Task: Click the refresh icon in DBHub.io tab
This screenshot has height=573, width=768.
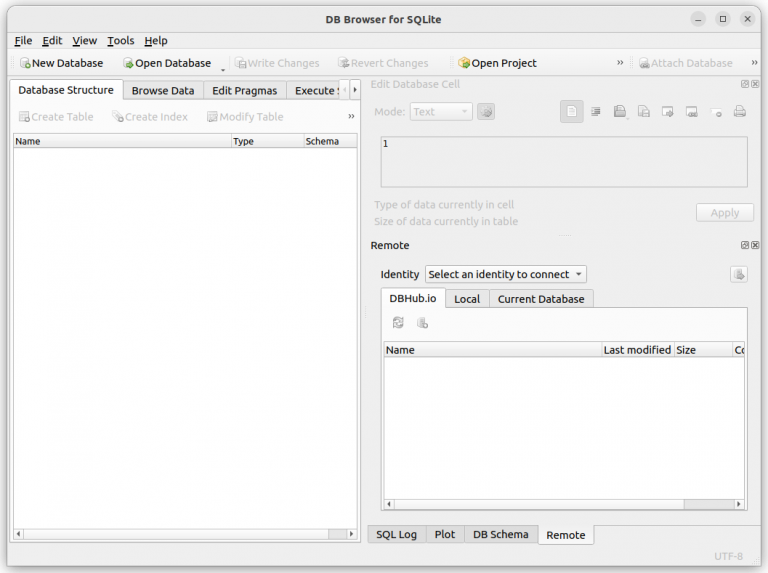Action: point(398,323)
